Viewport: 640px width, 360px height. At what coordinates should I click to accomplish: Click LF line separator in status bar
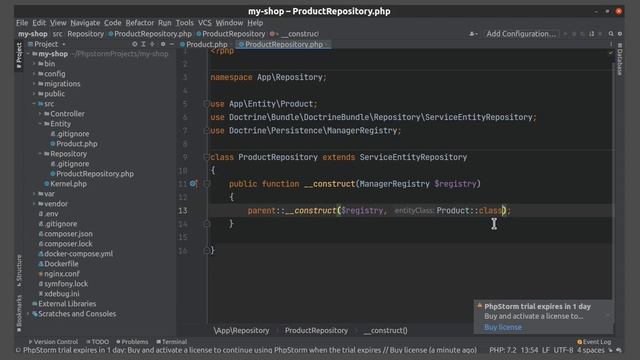click(x=546, y=350)
